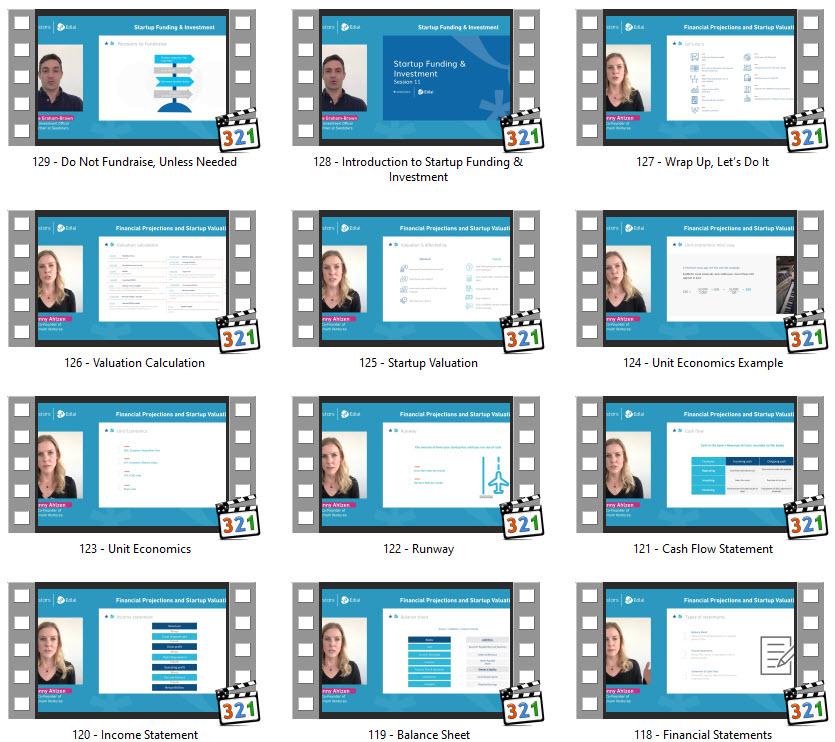This screenshot has width=835, height=742.
Task: Click the 321 clapperboard icon on Balance Sheet
Action: point(522,703)
